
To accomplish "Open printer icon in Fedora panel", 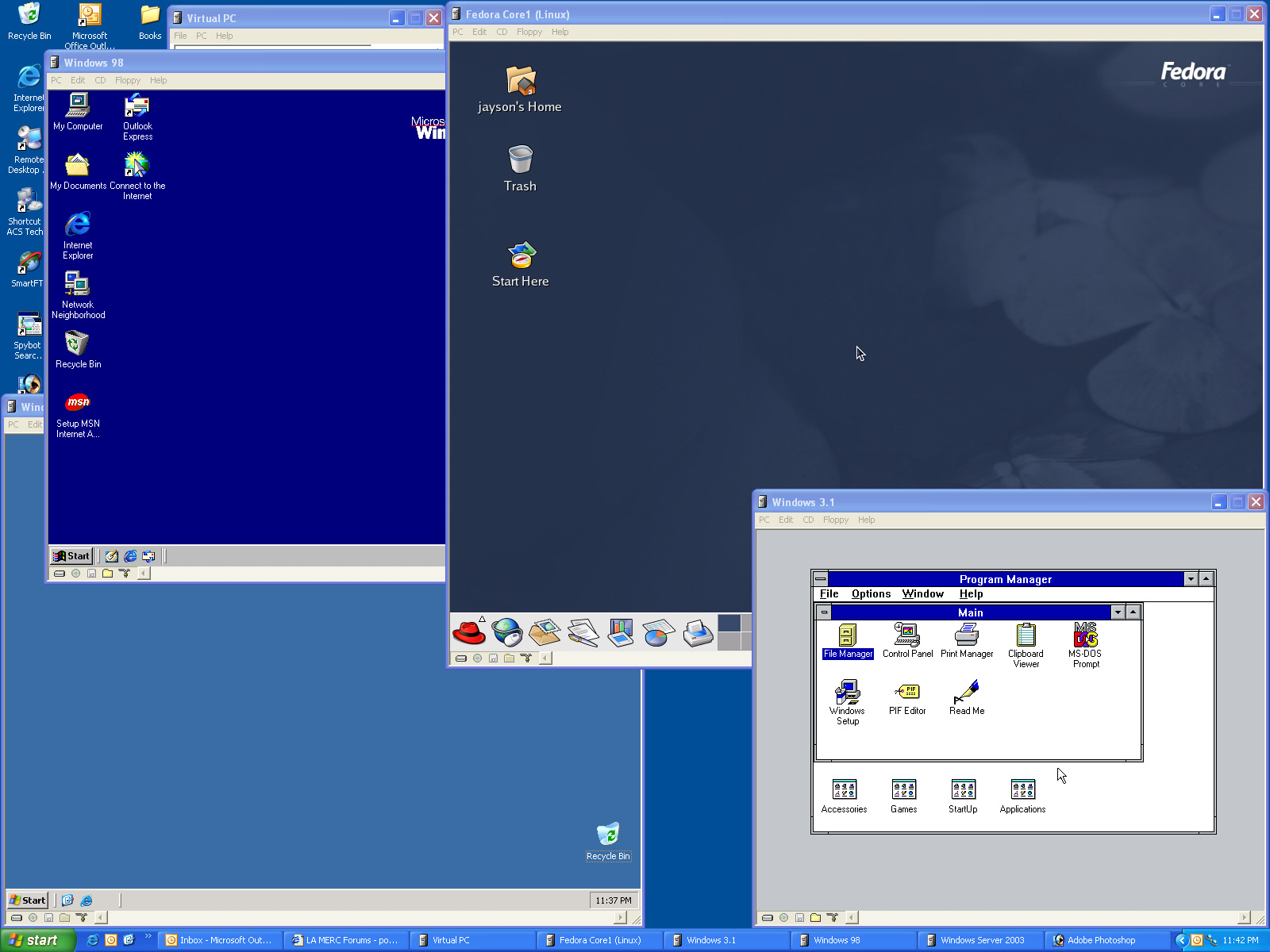I will point(698,632).
